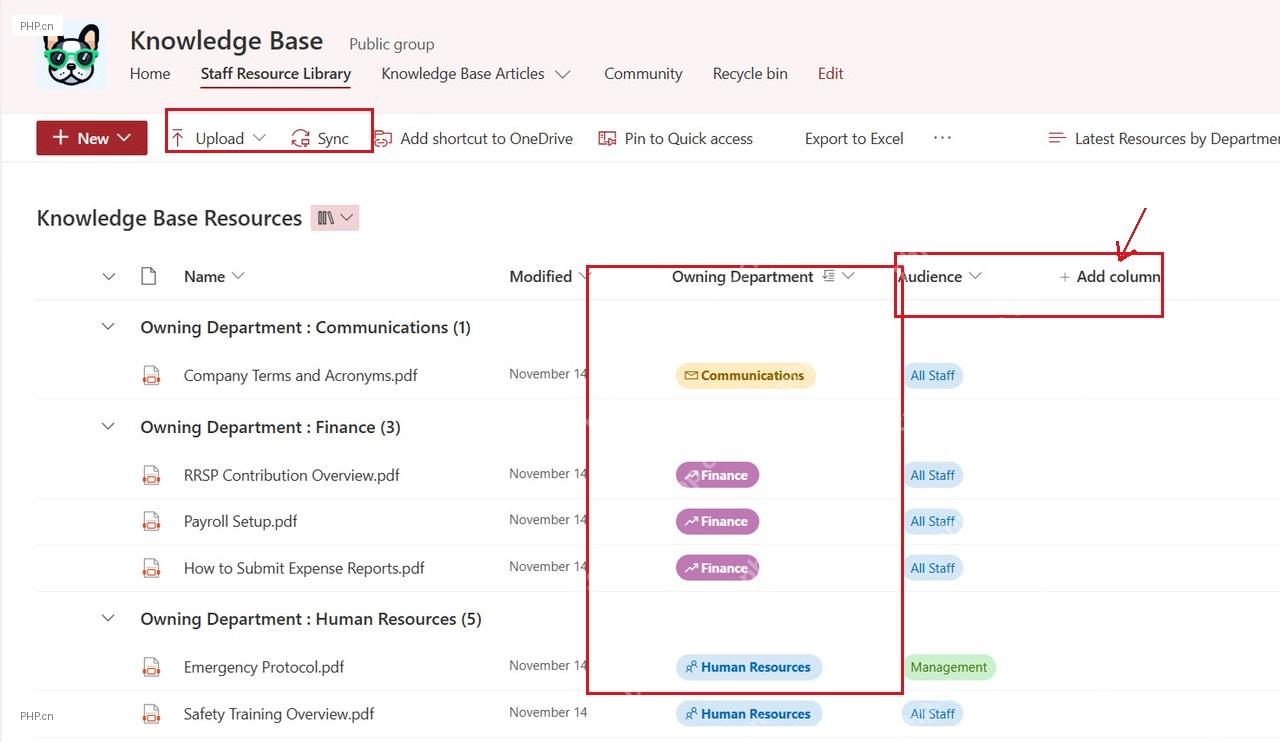Click the Add column header button

(x=1110, y=276)
